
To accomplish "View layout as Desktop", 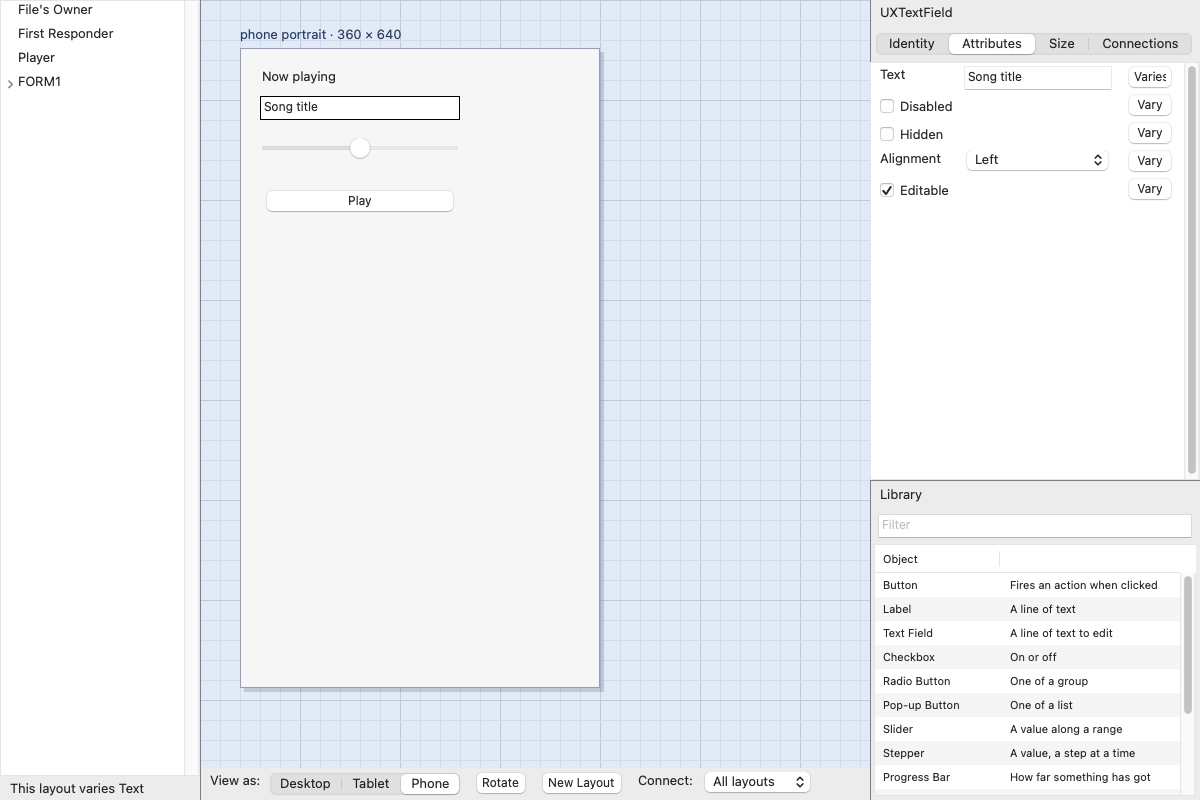I will point(305,783).
